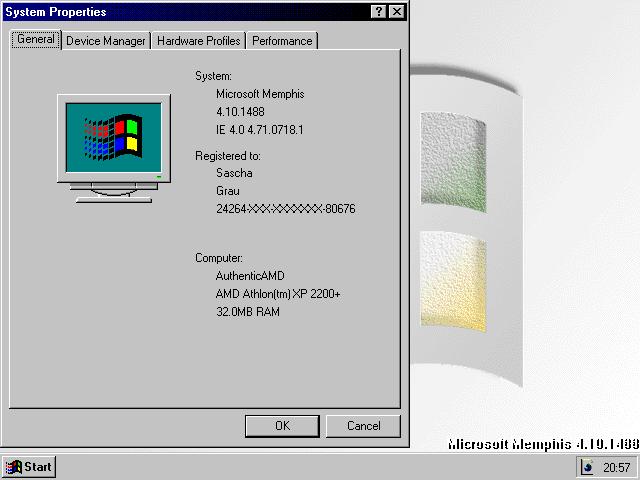This screenshot has height=480, width=640.
Task: Click the 'Registered to:' label
Action: pos(227,156)
